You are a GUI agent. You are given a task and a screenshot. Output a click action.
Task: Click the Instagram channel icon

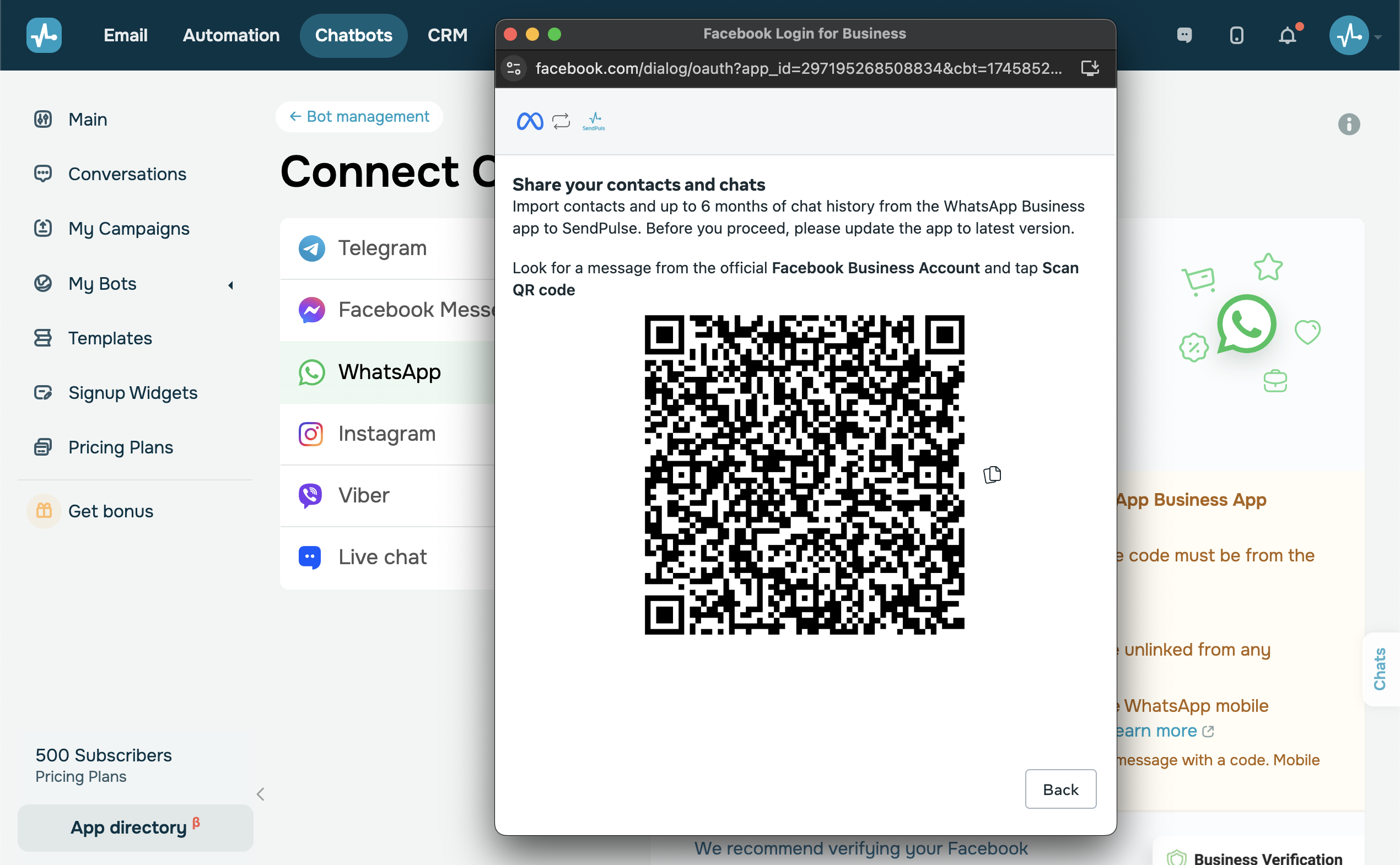[x=311, y=434]
